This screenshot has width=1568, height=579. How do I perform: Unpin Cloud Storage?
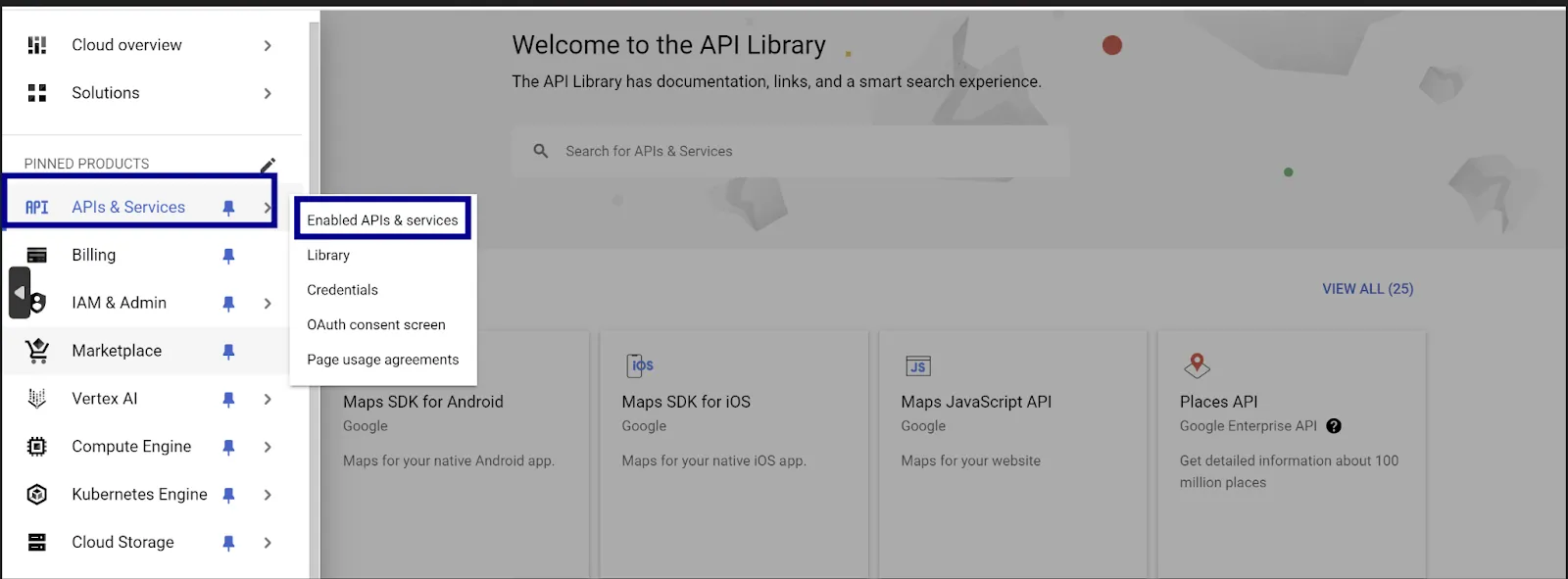coord(228,544)
